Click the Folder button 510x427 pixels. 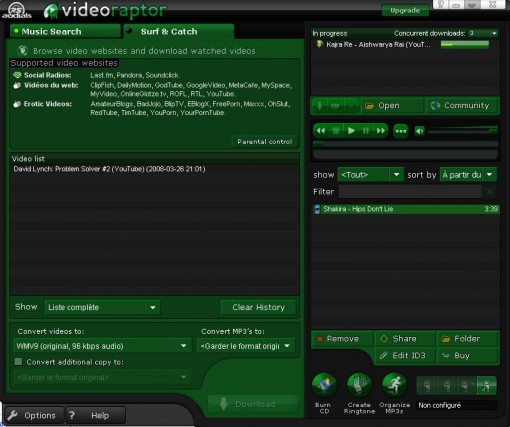coord(468,339)
